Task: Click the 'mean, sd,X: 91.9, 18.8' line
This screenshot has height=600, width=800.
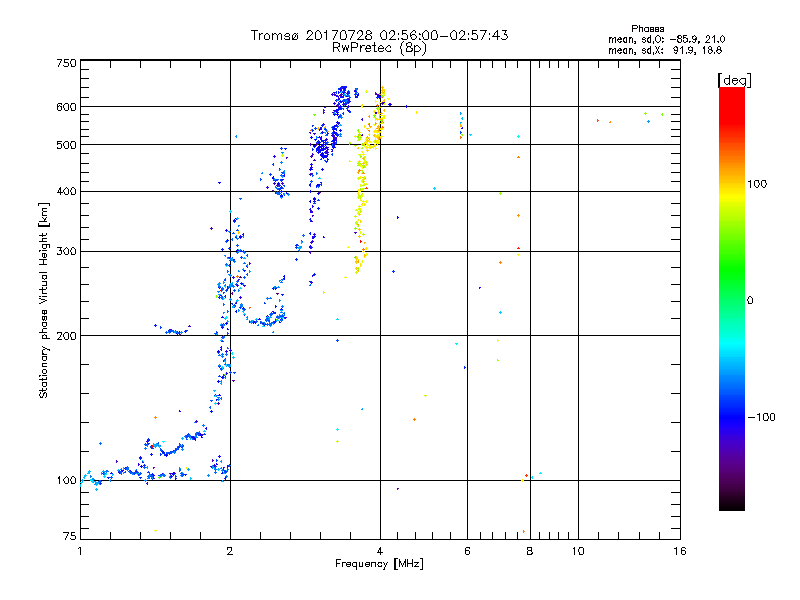Action: pos(665,50)
